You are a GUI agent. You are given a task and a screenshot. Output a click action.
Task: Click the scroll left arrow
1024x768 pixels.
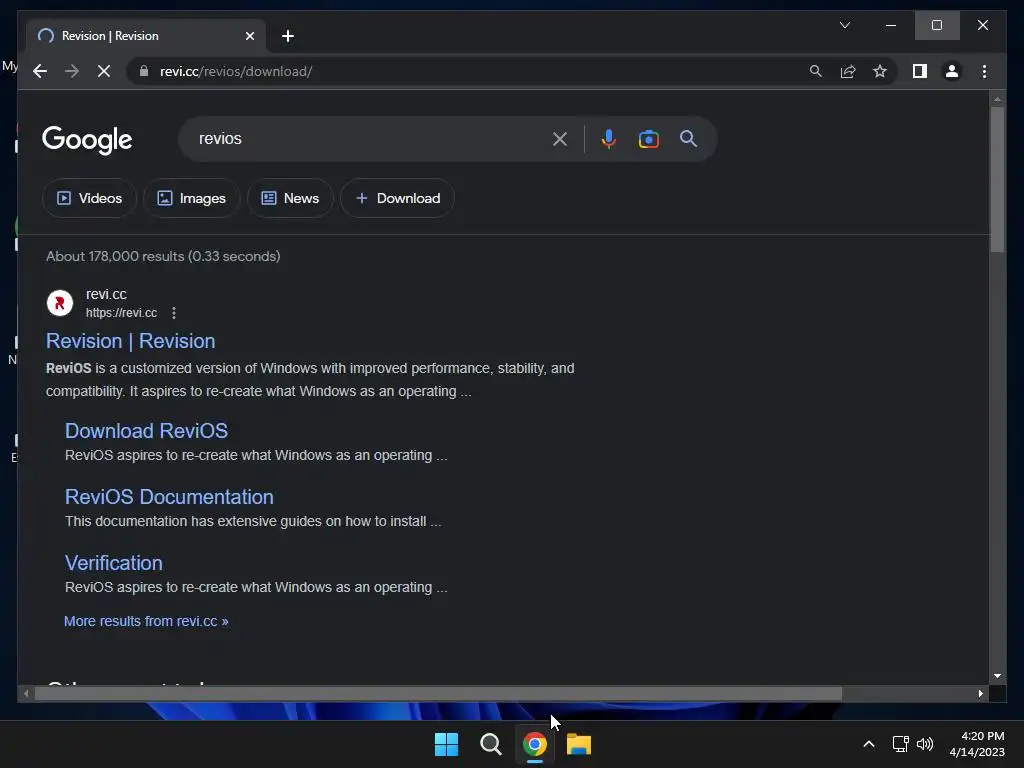[x=26, y=694]
